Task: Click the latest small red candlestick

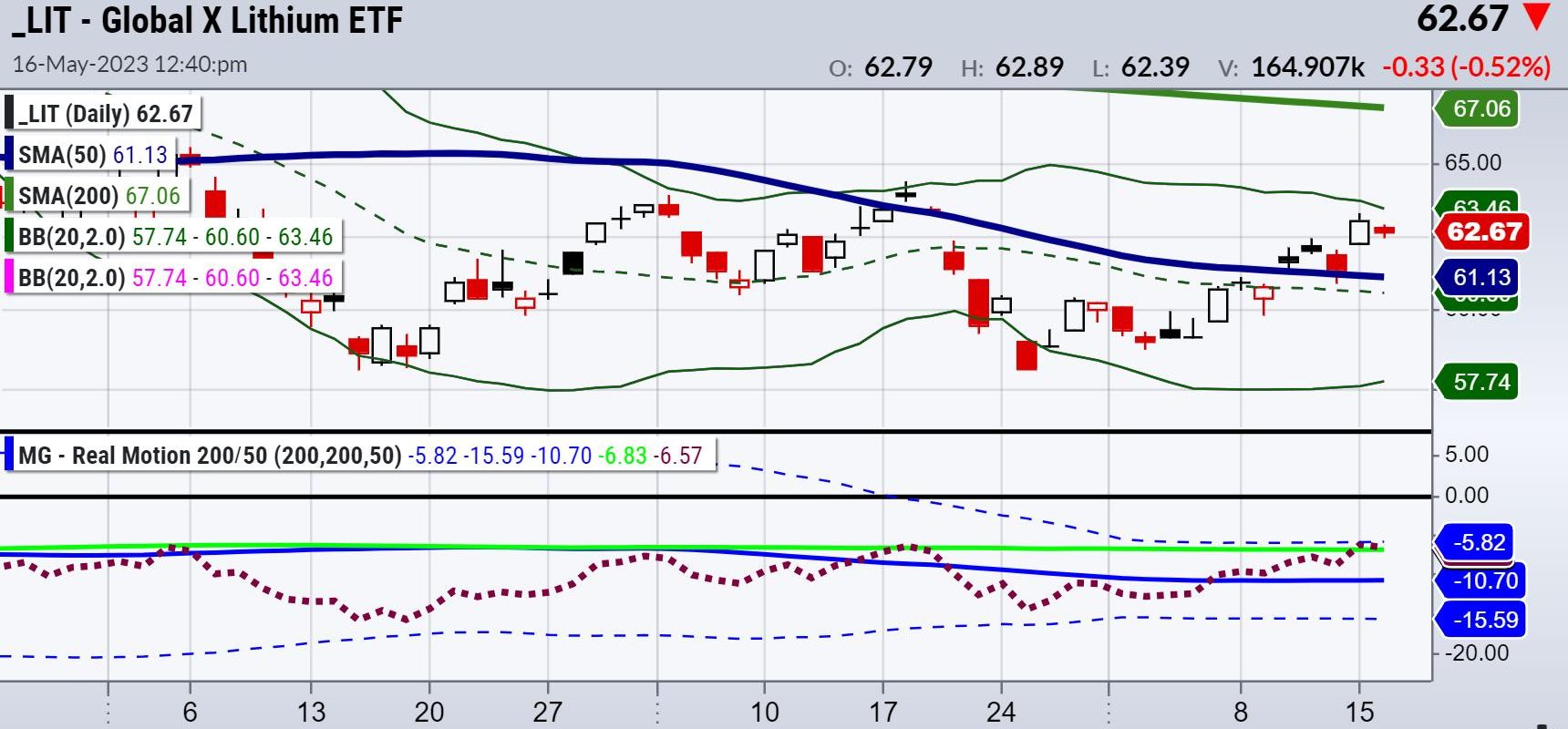Action: (x=1384, y=231)
